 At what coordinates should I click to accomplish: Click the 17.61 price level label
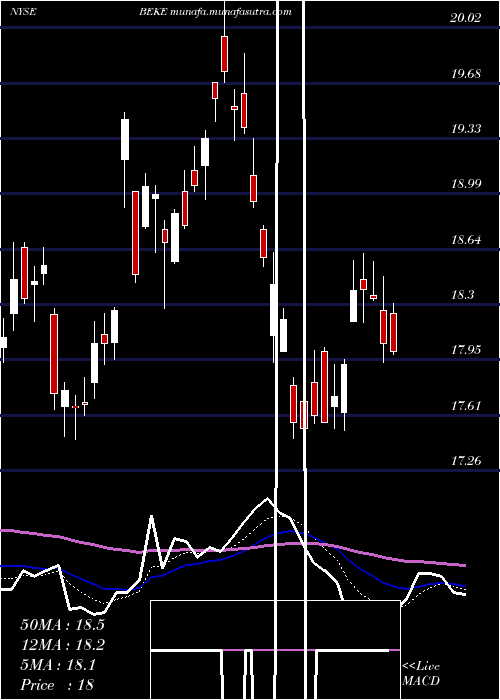pyautogui.click(x=466, y=406)
